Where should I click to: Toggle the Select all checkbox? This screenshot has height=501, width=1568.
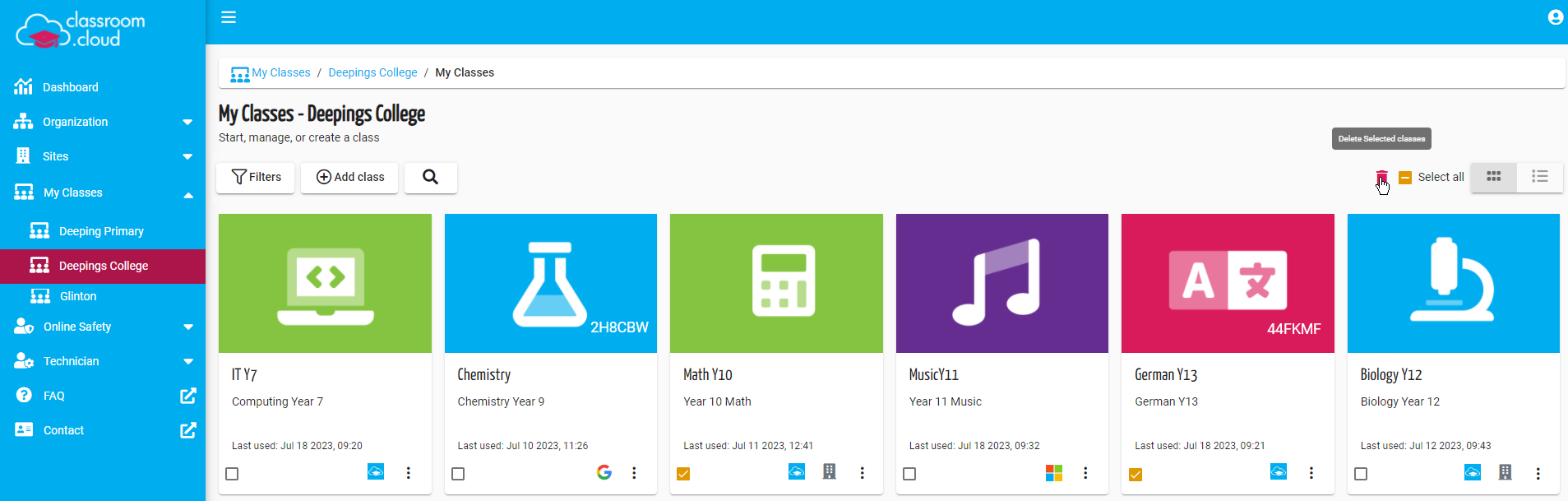point(1405,177)
